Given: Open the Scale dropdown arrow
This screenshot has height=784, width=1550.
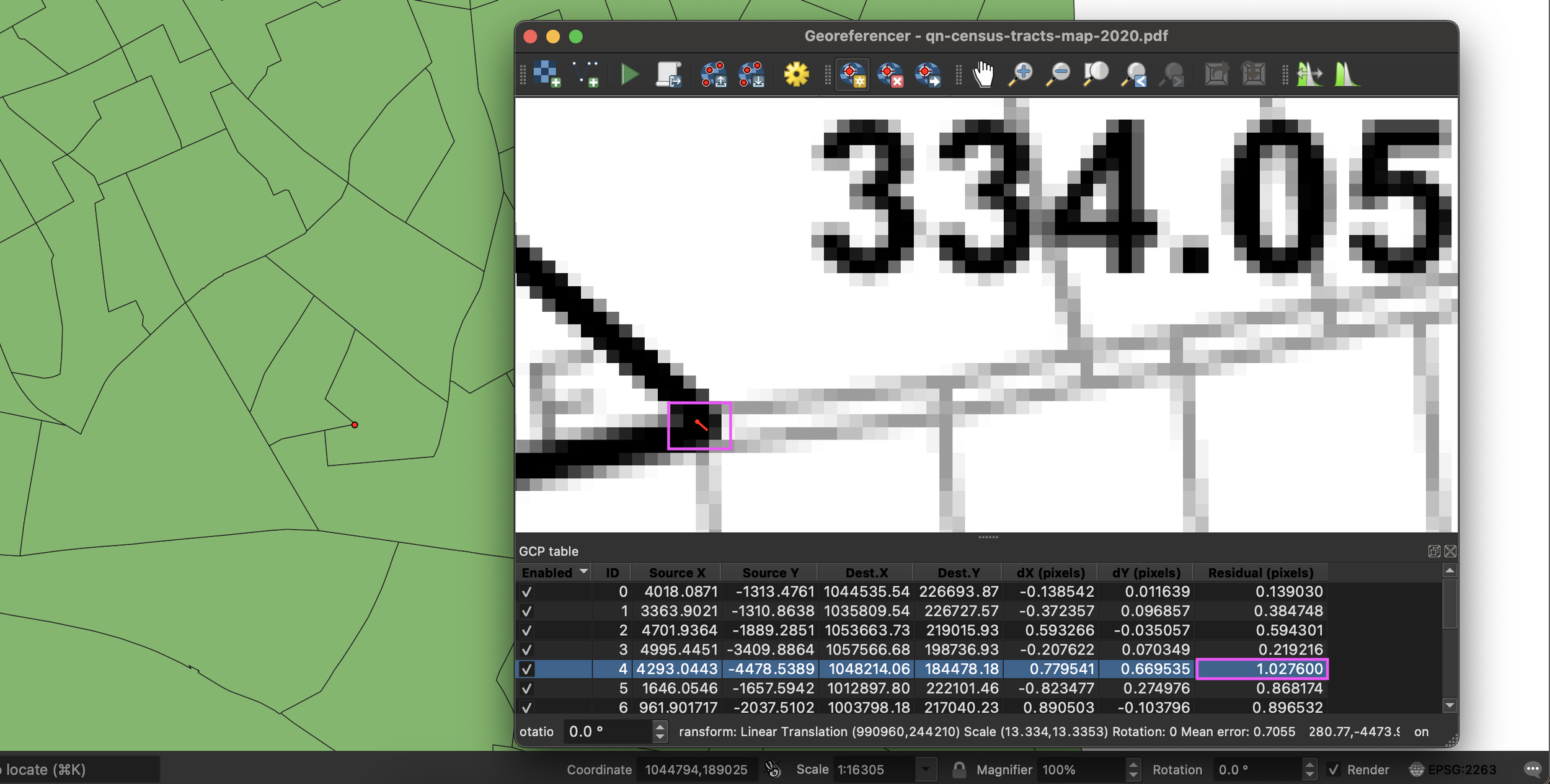Looking at the screenshot, I should pos(926,770).
